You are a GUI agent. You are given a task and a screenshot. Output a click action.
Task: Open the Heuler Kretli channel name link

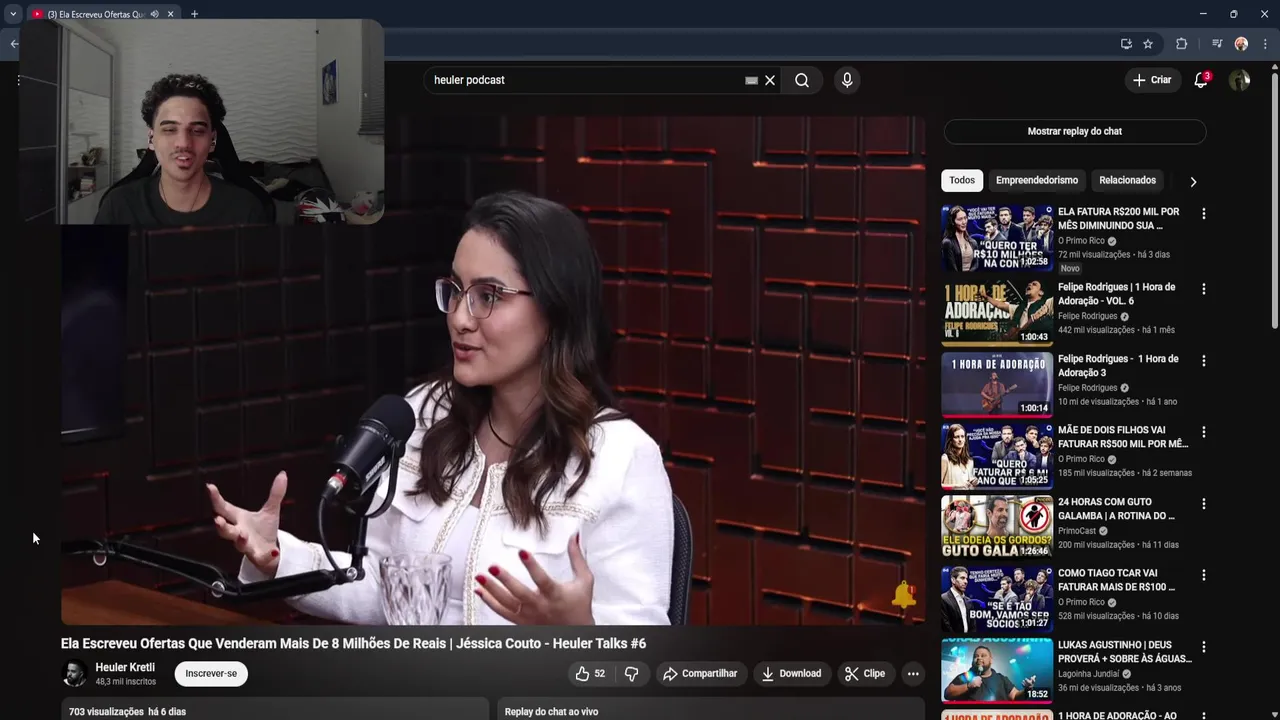tap(125, 667)
